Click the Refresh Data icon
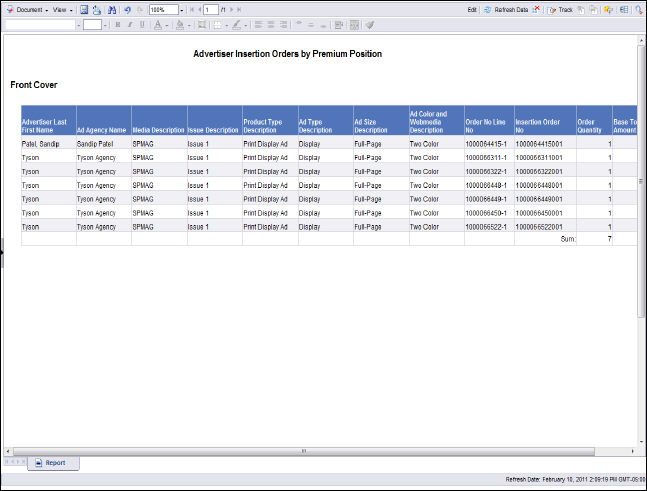The width and height of the screenshot is (647, 491). point(485,9)
